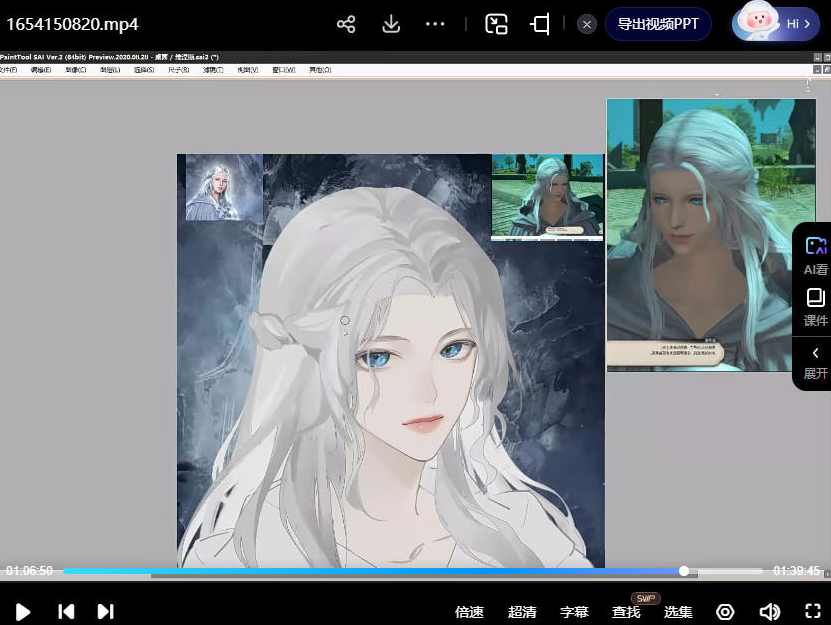The width and height of the screenshot is (831, 625).
Task: Click the share icon in top bar
Action: click(x=346, y=24)
